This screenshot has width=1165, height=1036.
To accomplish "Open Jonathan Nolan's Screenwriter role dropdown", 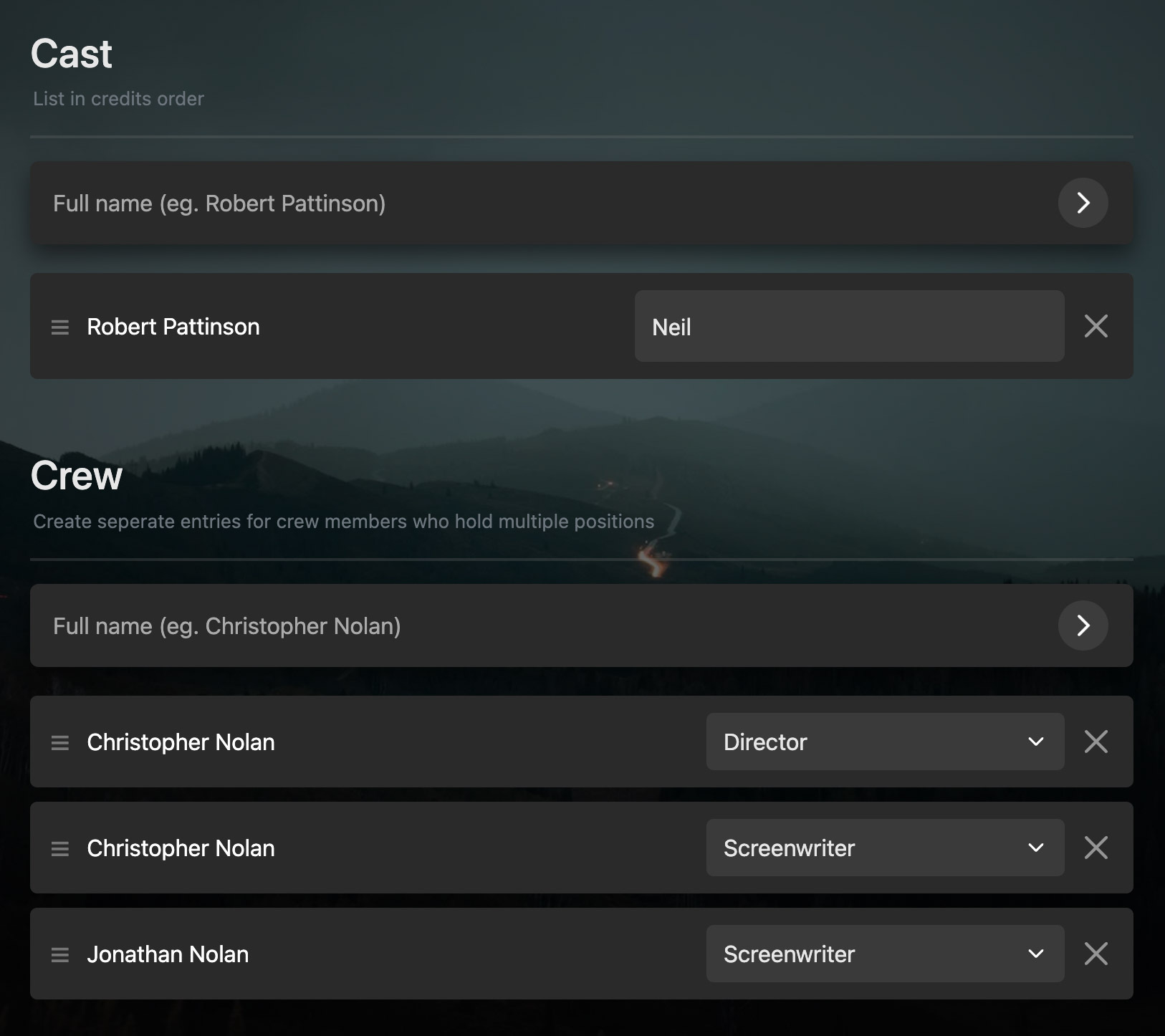I will click(885, 954).
